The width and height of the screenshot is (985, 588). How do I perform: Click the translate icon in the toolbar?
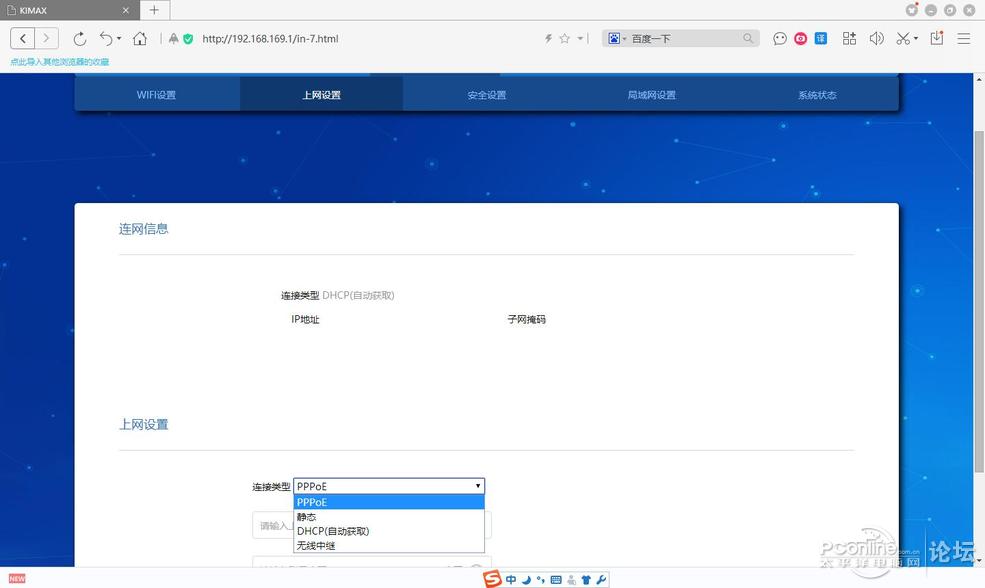[x=820, y=38]
